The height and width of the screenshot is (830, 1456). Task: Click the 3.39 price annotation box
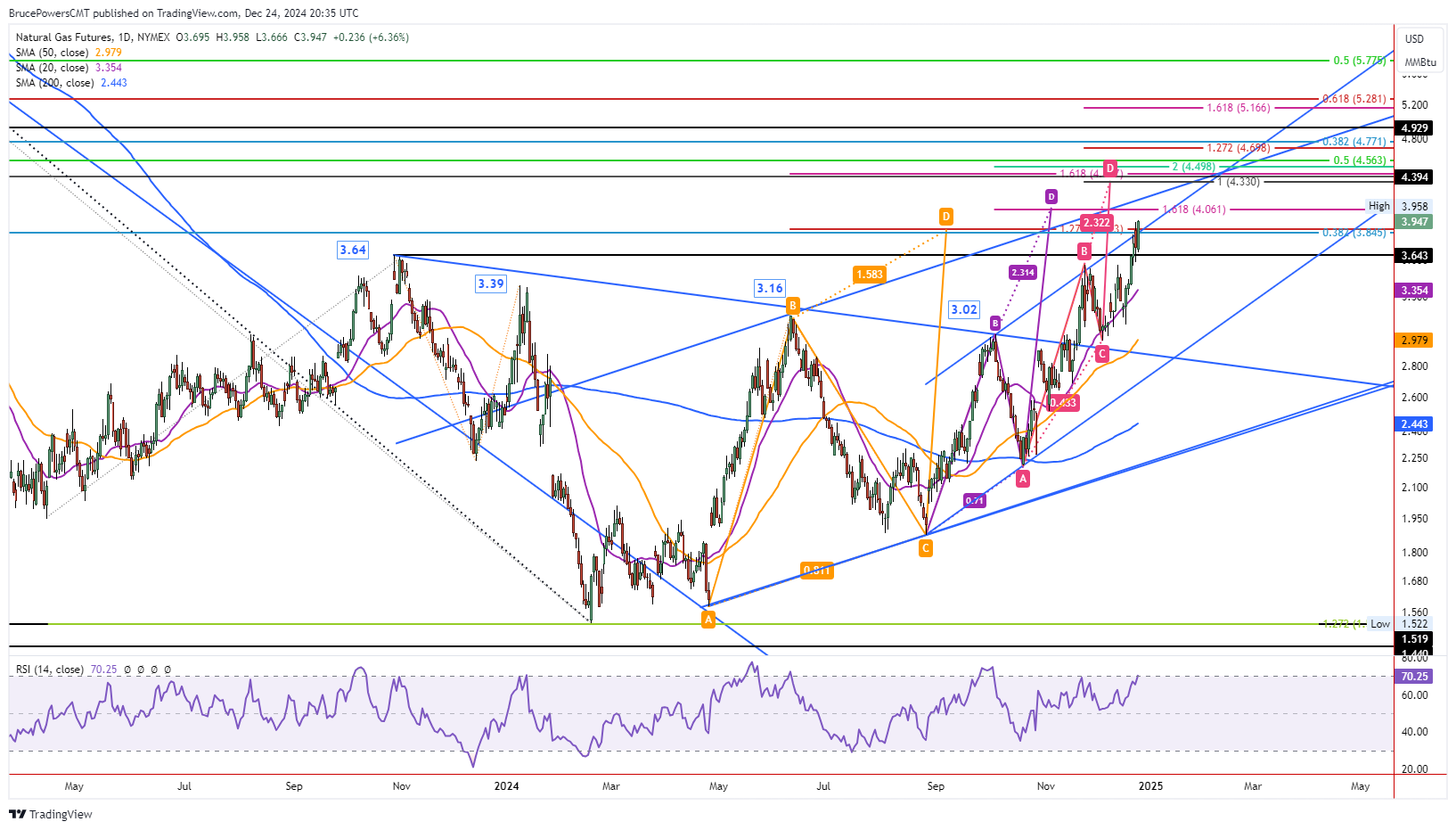click(491, 284)
